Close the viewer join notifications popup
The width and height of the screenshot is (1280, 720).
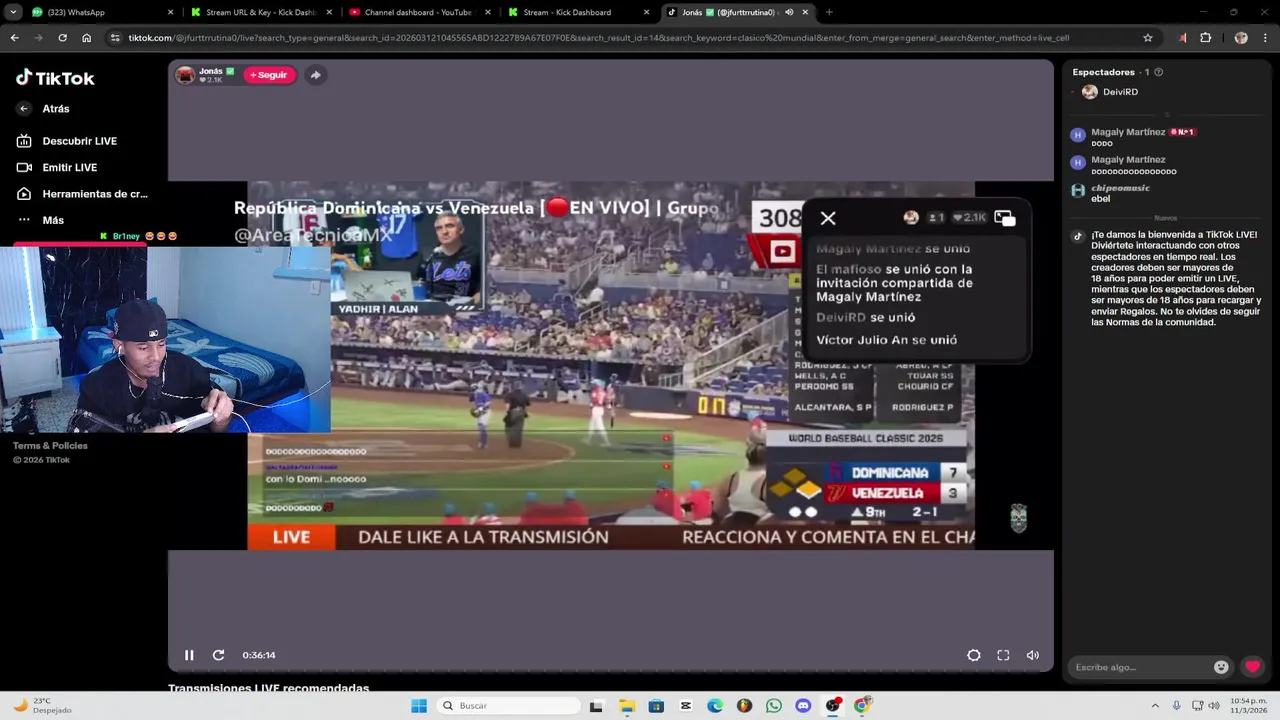tap(828, 218)
